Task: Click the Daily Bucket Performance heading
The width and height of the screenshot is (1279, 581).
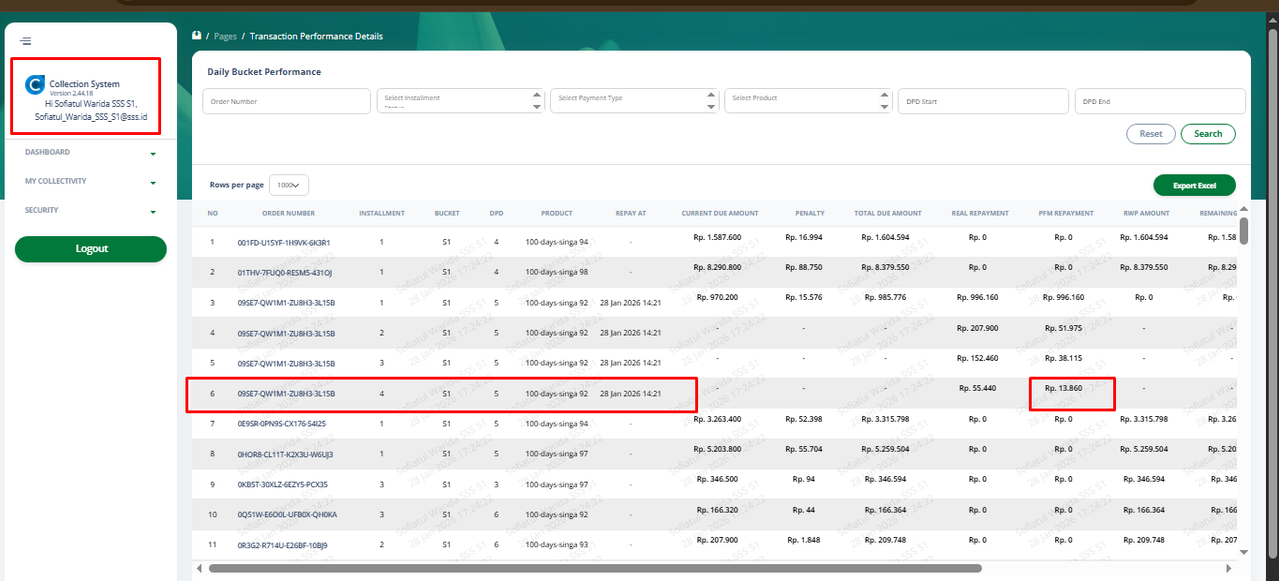Action: (264, 72)
